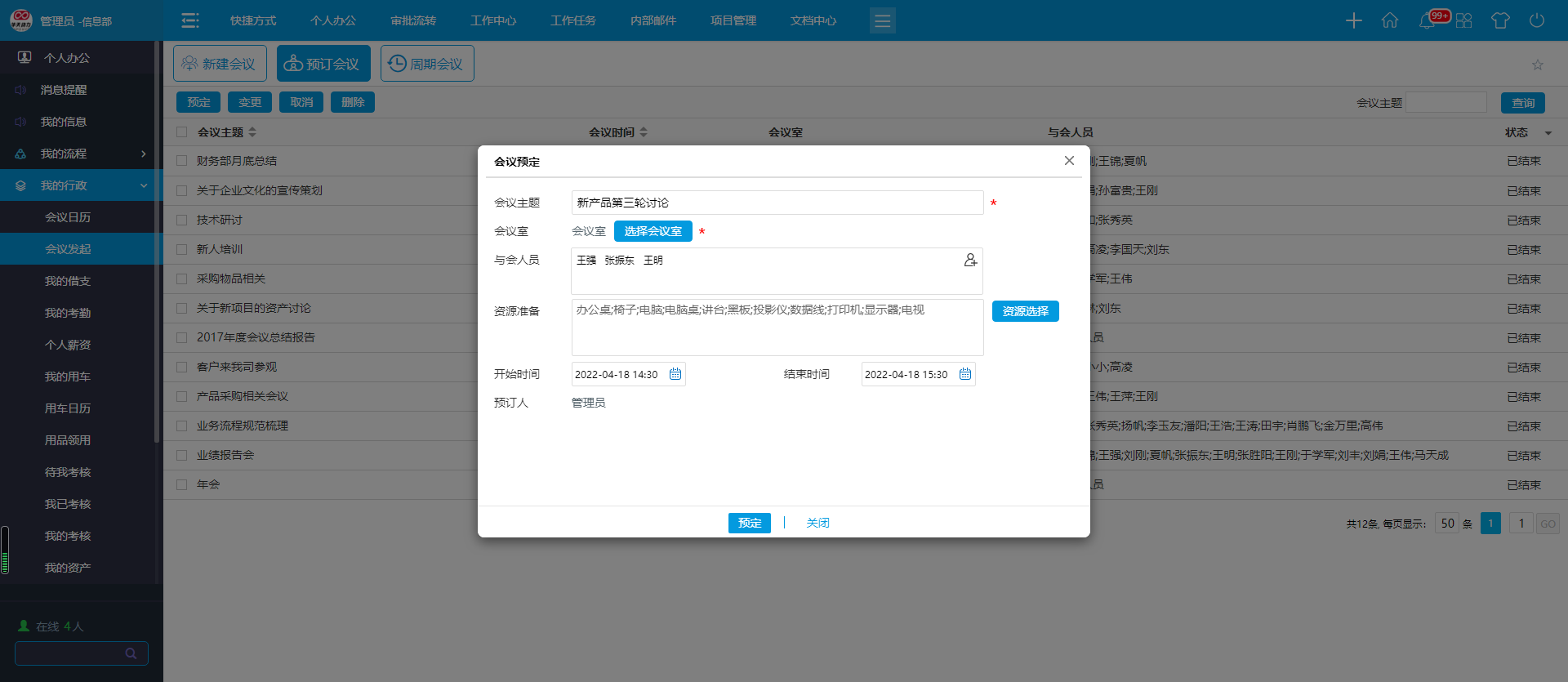The height and width of the screenshot is (682, 1568).
Task: Click the theme shirt icon
Action: click(x=1500, y=20)
